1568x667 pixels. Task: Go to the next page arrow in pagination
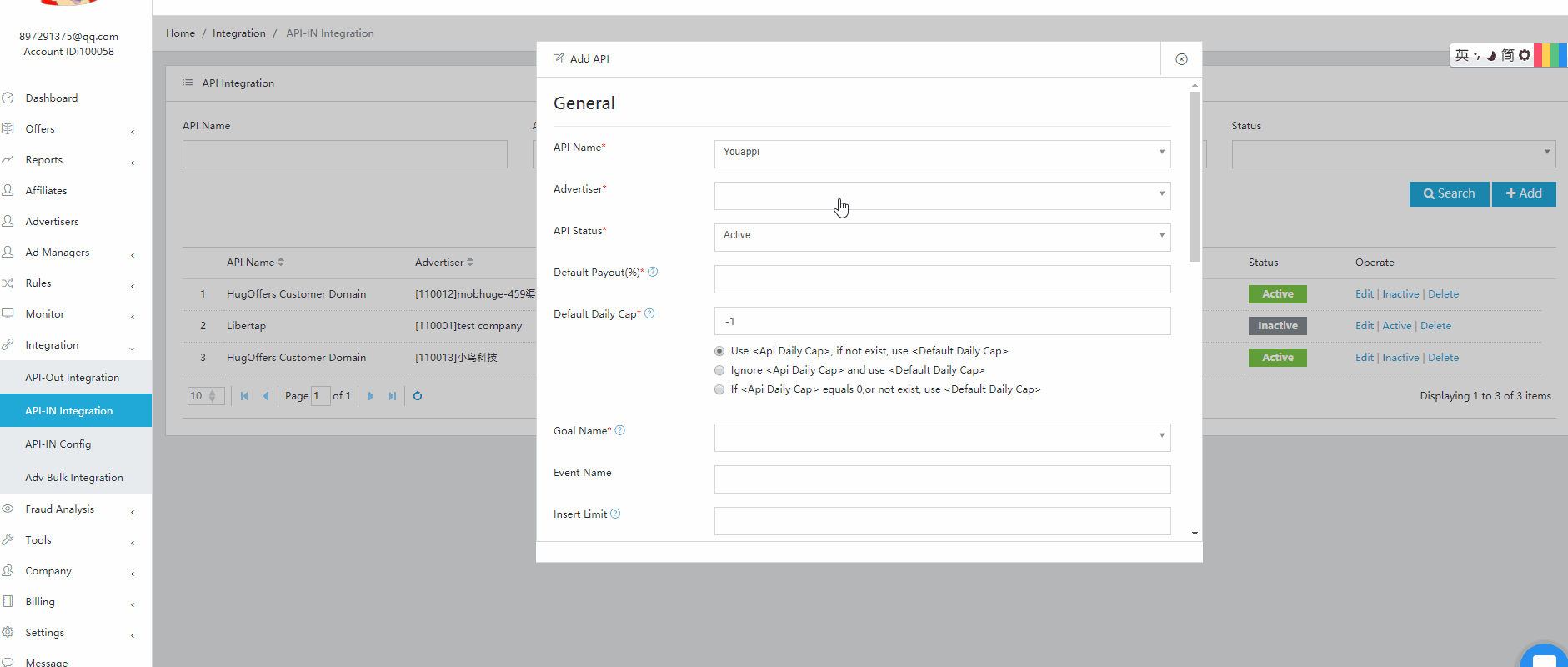point(371,396)
